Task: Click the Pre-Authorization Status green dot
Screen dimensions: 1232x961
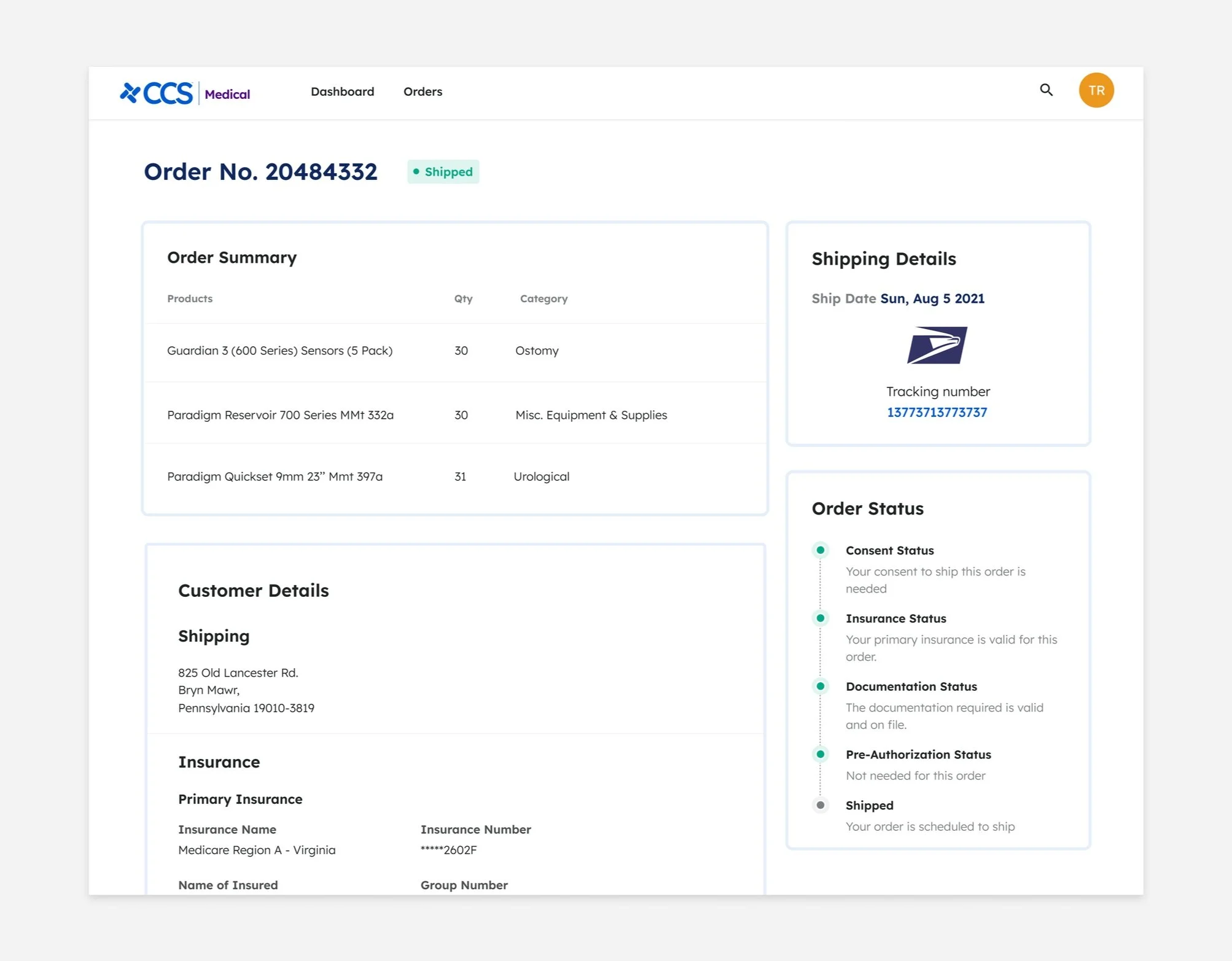Action: 820,754
